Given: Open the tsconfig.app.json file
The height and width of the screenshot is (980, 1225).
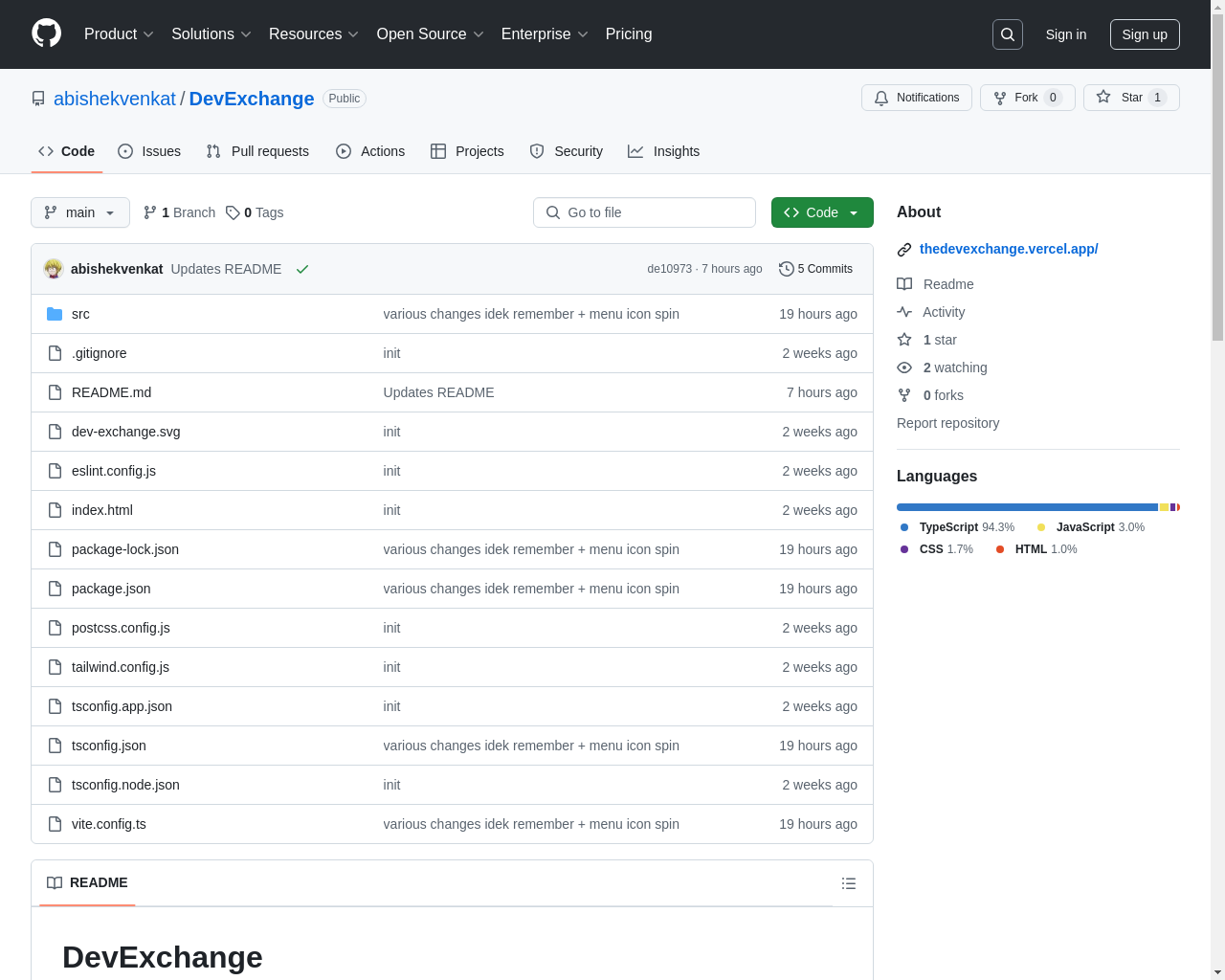Looking at the screenshot, I should click(122, 706).
